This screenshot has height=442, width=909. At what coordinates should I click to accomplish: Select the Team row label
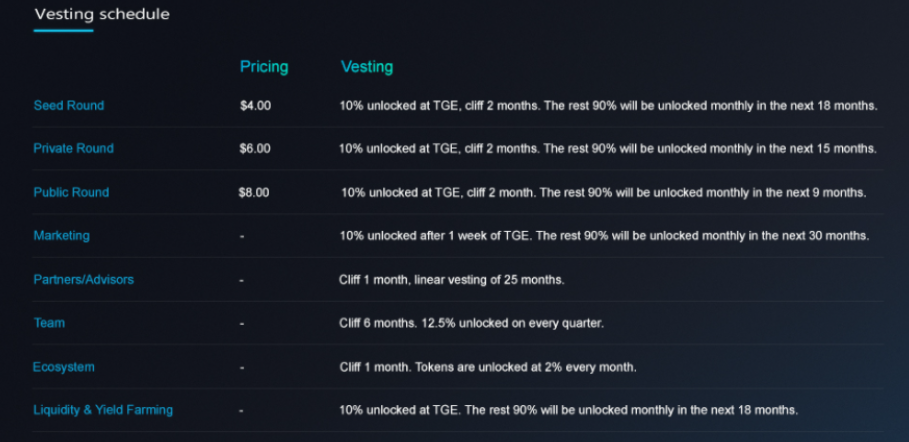[49, 323]
